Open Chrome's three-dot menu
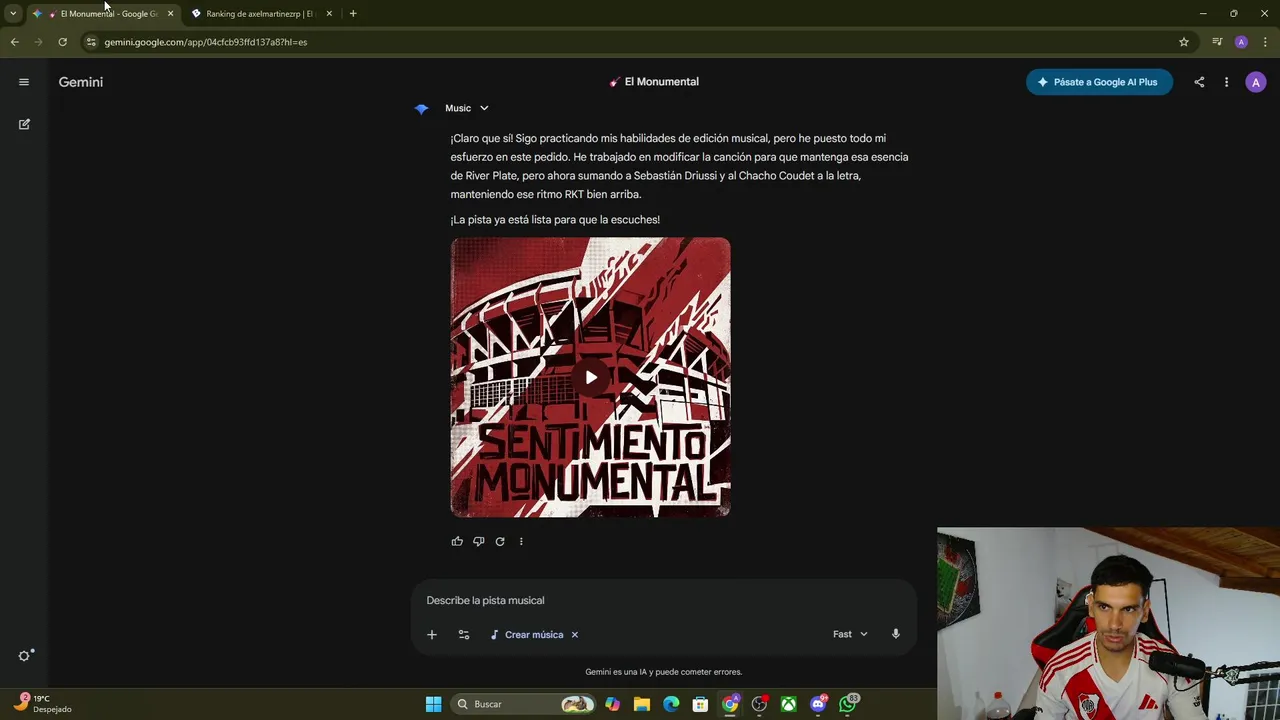 coord(1265,42)
